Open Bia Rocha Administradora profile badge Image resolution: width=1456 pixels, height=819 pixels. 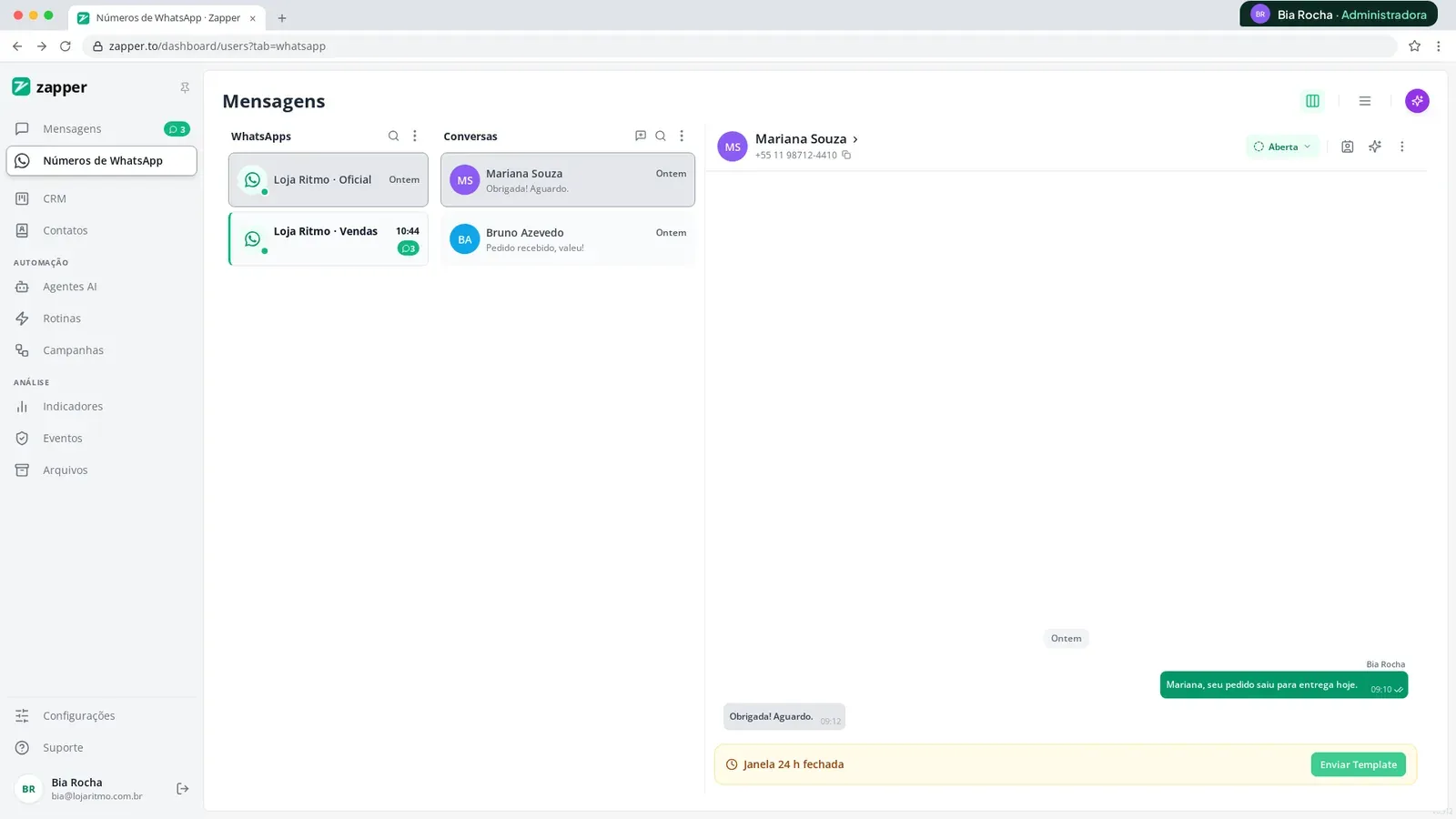(1339, 15)
